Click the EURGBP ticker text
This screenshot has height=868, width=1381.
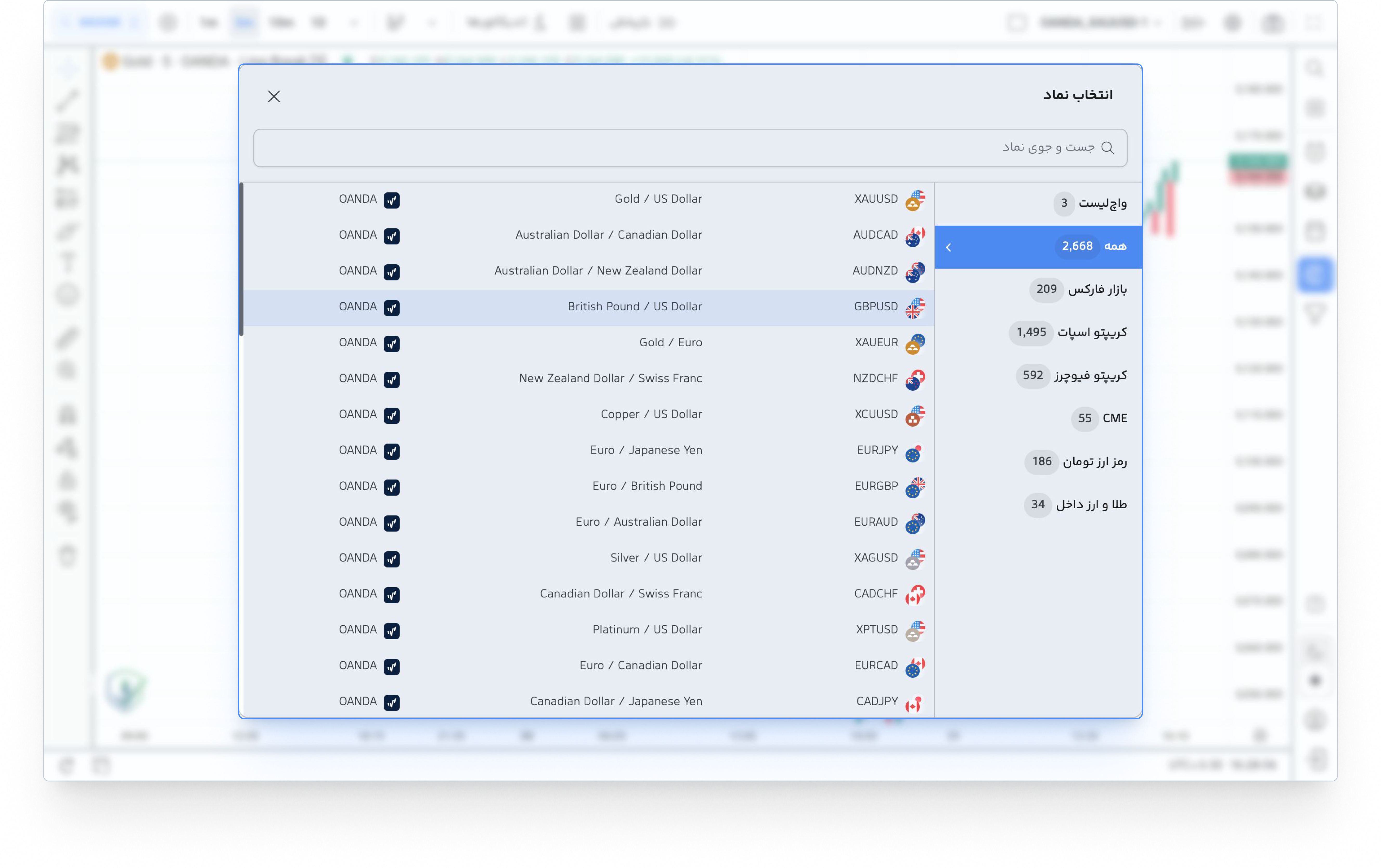[876, 486]
